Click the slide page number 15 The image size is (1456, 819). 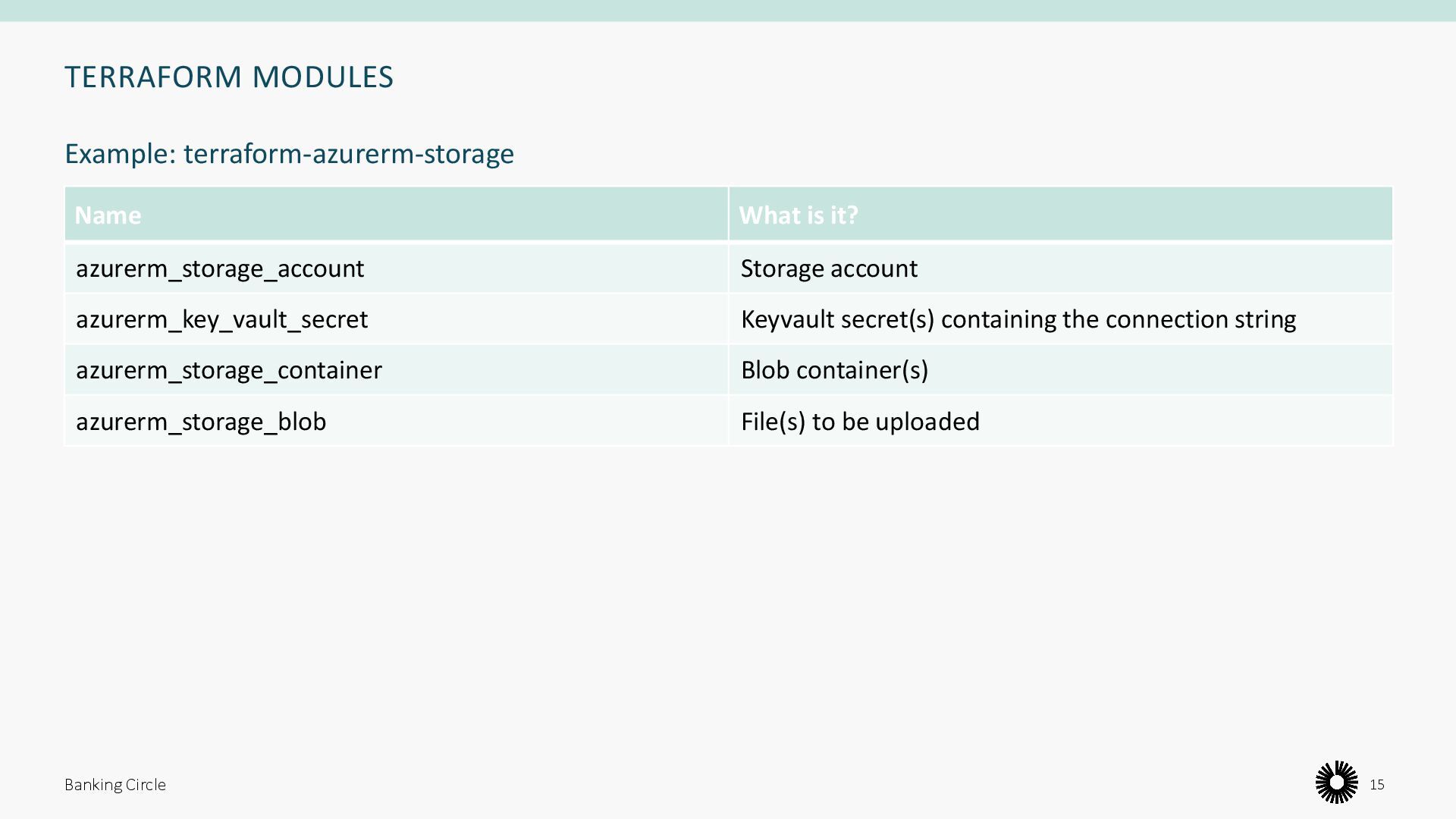[x=1376, y=785]
